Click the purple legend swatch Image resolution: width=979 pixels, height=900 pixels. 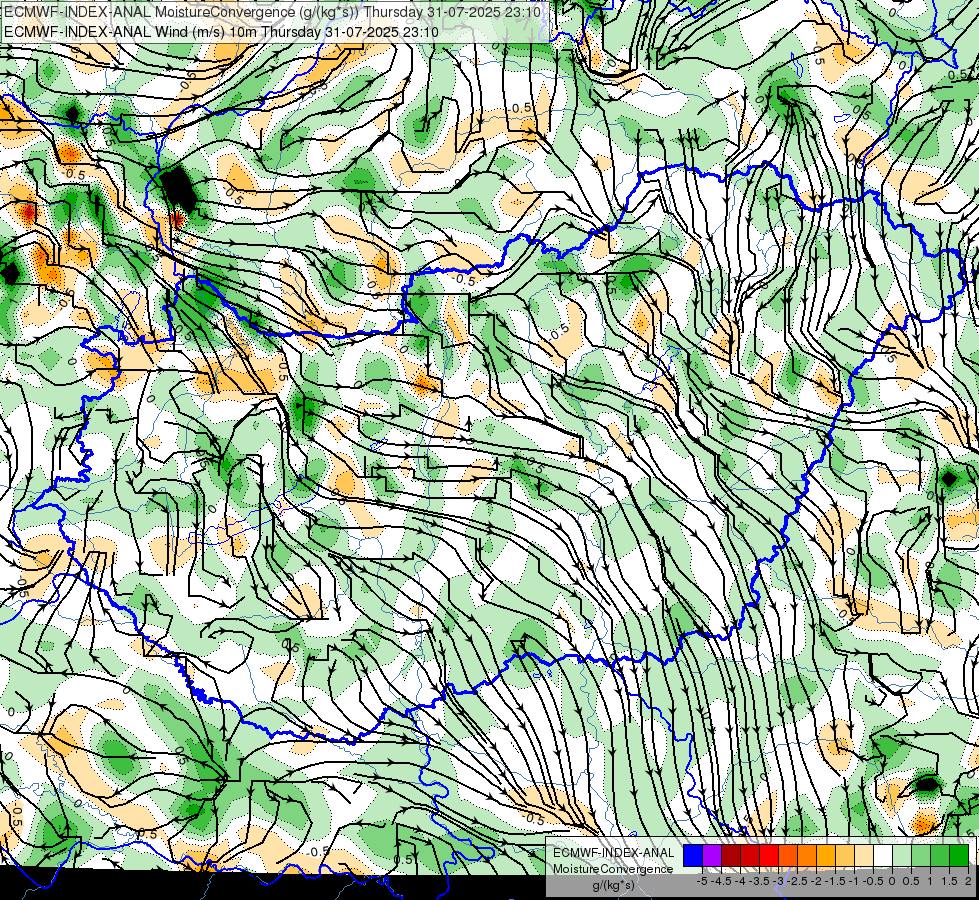click(x=712, y=856)
